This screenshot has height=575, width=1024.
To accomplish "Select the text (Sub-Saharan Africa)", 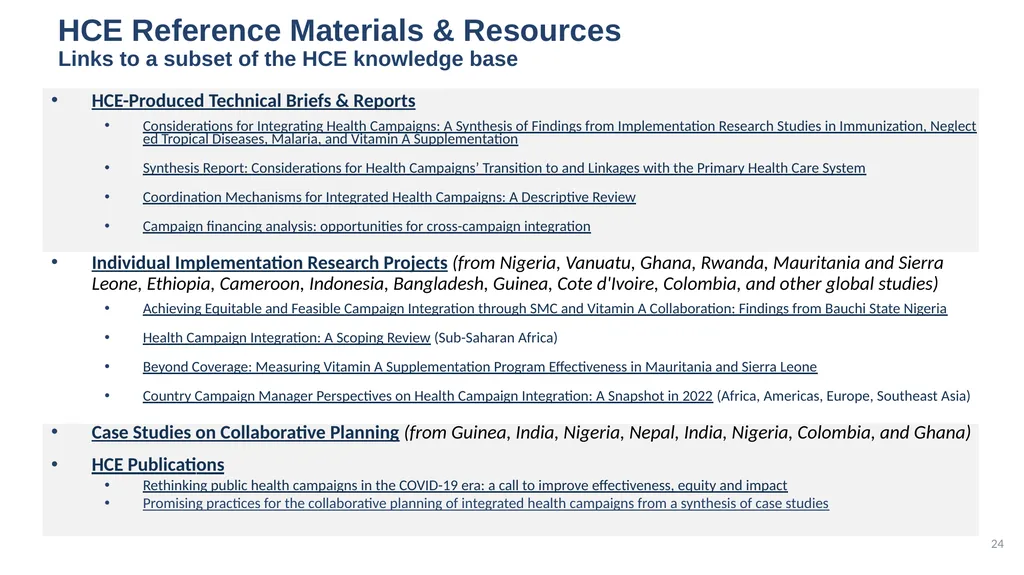I will pyautogui.click(x=496, y=338).
